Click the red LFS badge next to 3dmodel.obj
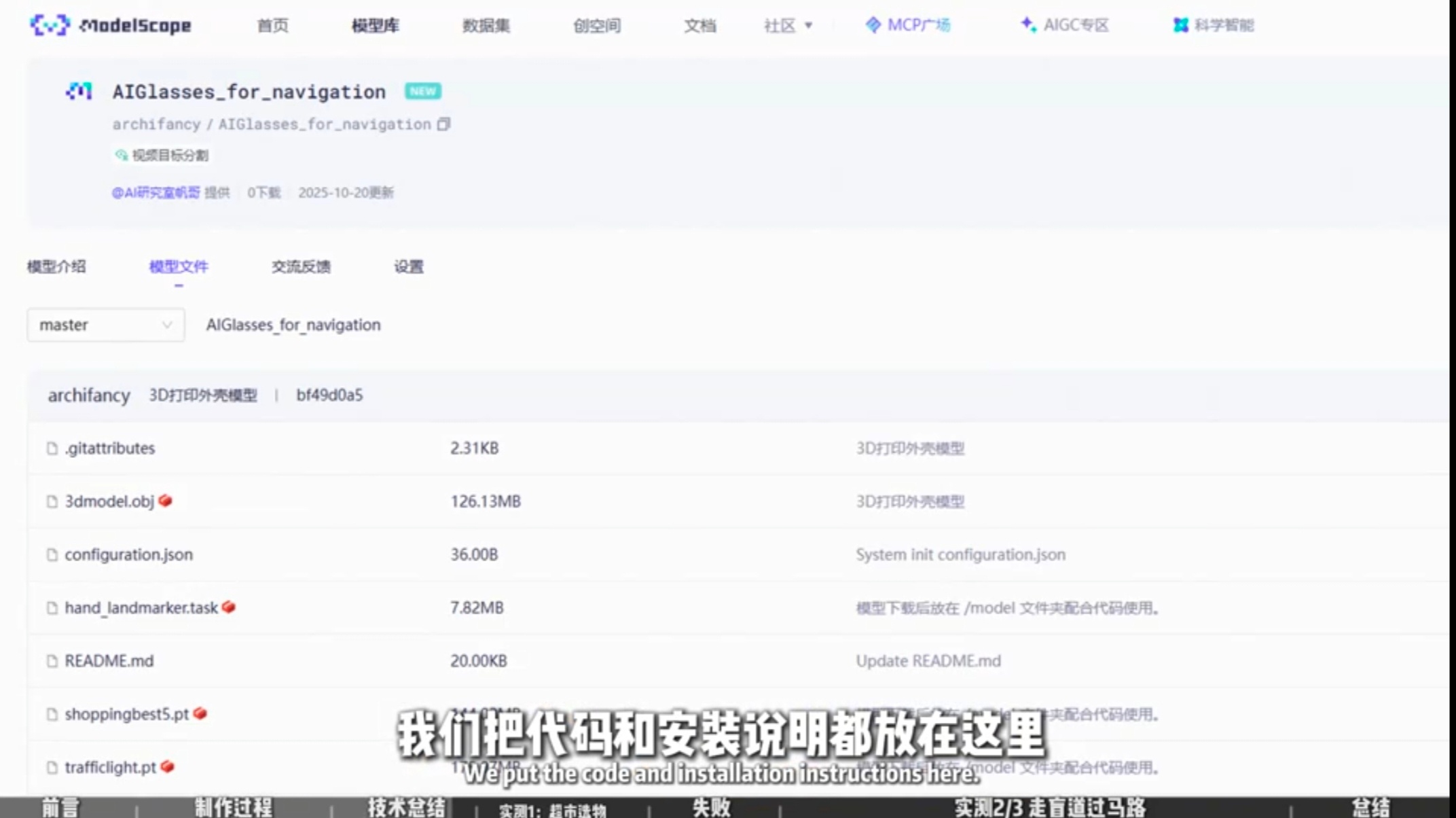The height and width of the screenshot is (818, 1456). coord(165,501)
